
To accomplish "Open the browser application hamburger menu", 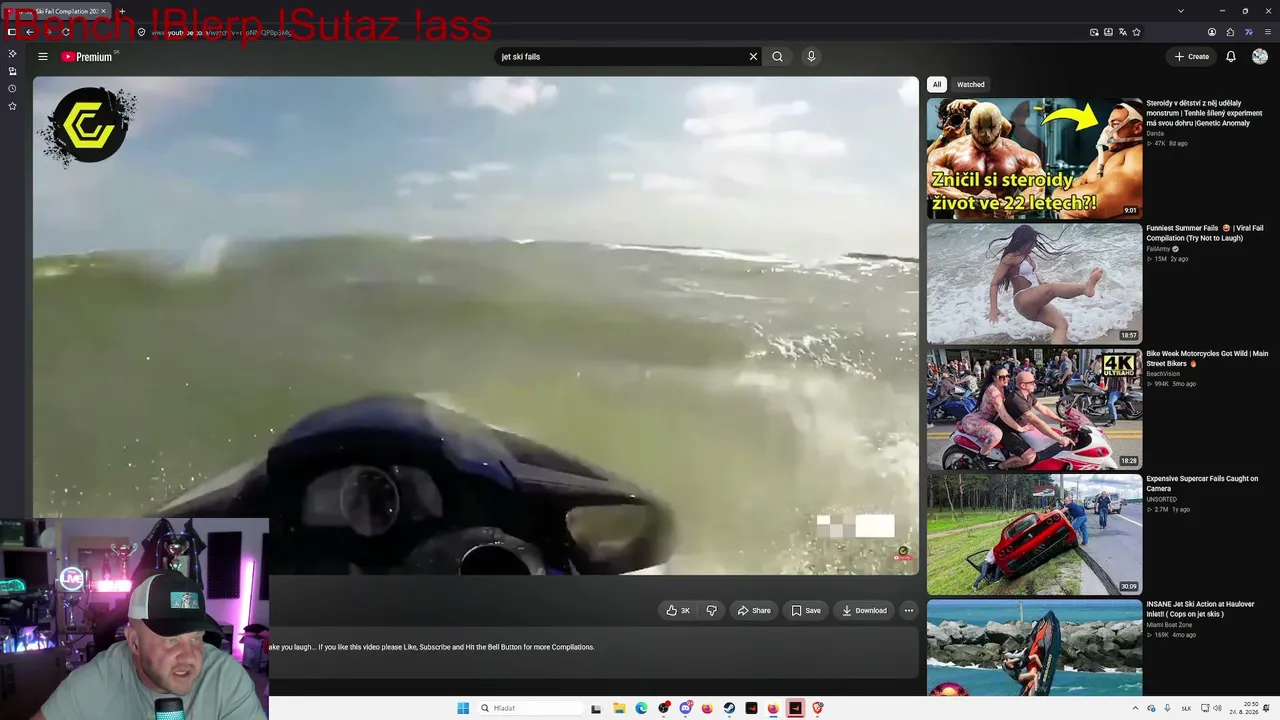I will tap(1268, 32).
